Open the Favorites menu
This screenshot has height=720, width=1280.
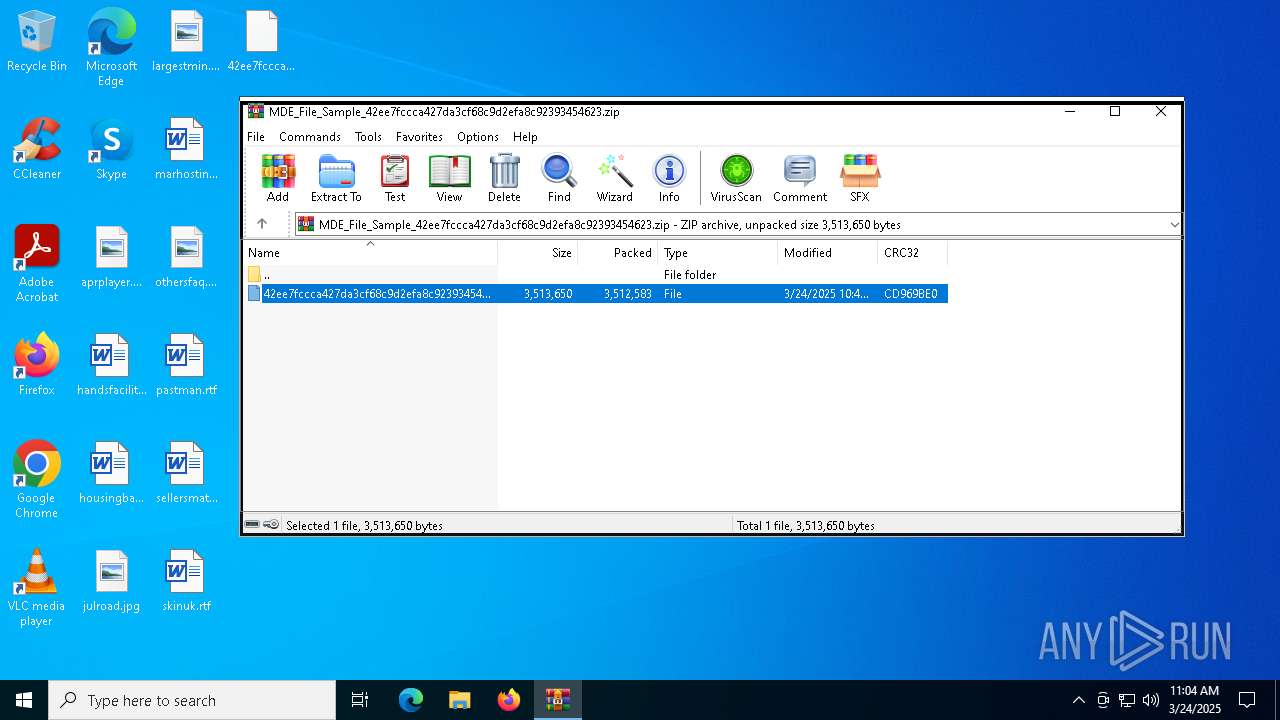click(x=419, y=136)
